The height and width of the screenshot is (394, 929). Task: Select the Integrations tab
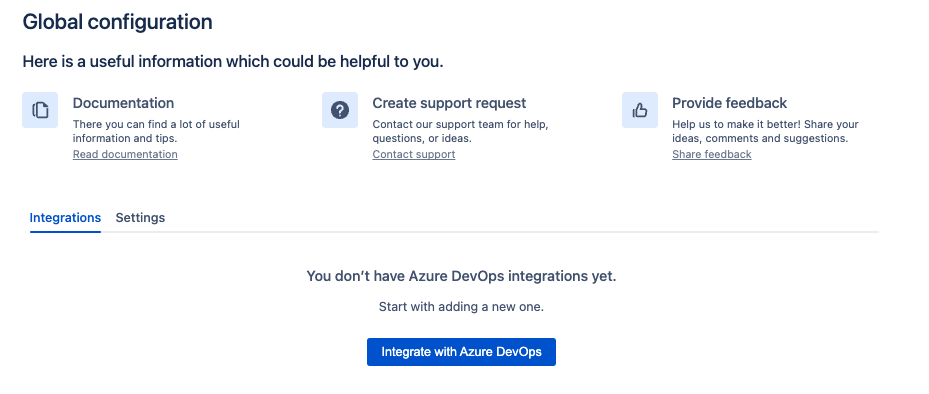[x=65, y=217]
